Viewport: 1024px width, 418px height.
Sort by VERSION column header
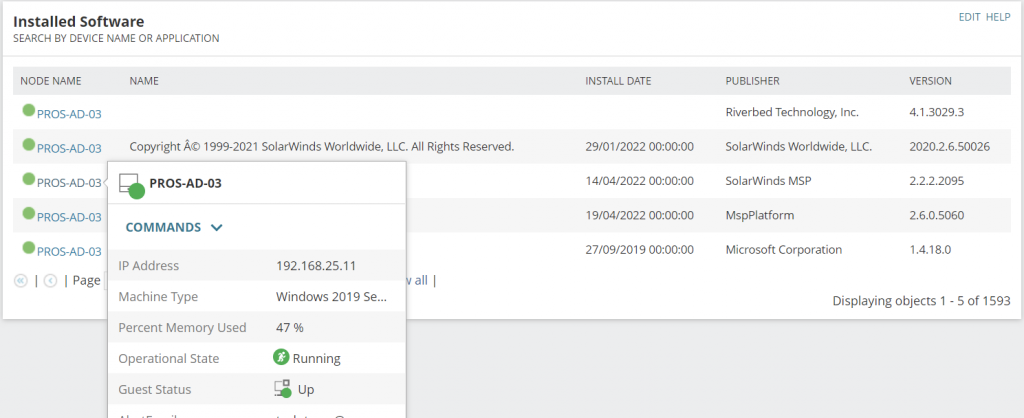click(x=930, y=81)
